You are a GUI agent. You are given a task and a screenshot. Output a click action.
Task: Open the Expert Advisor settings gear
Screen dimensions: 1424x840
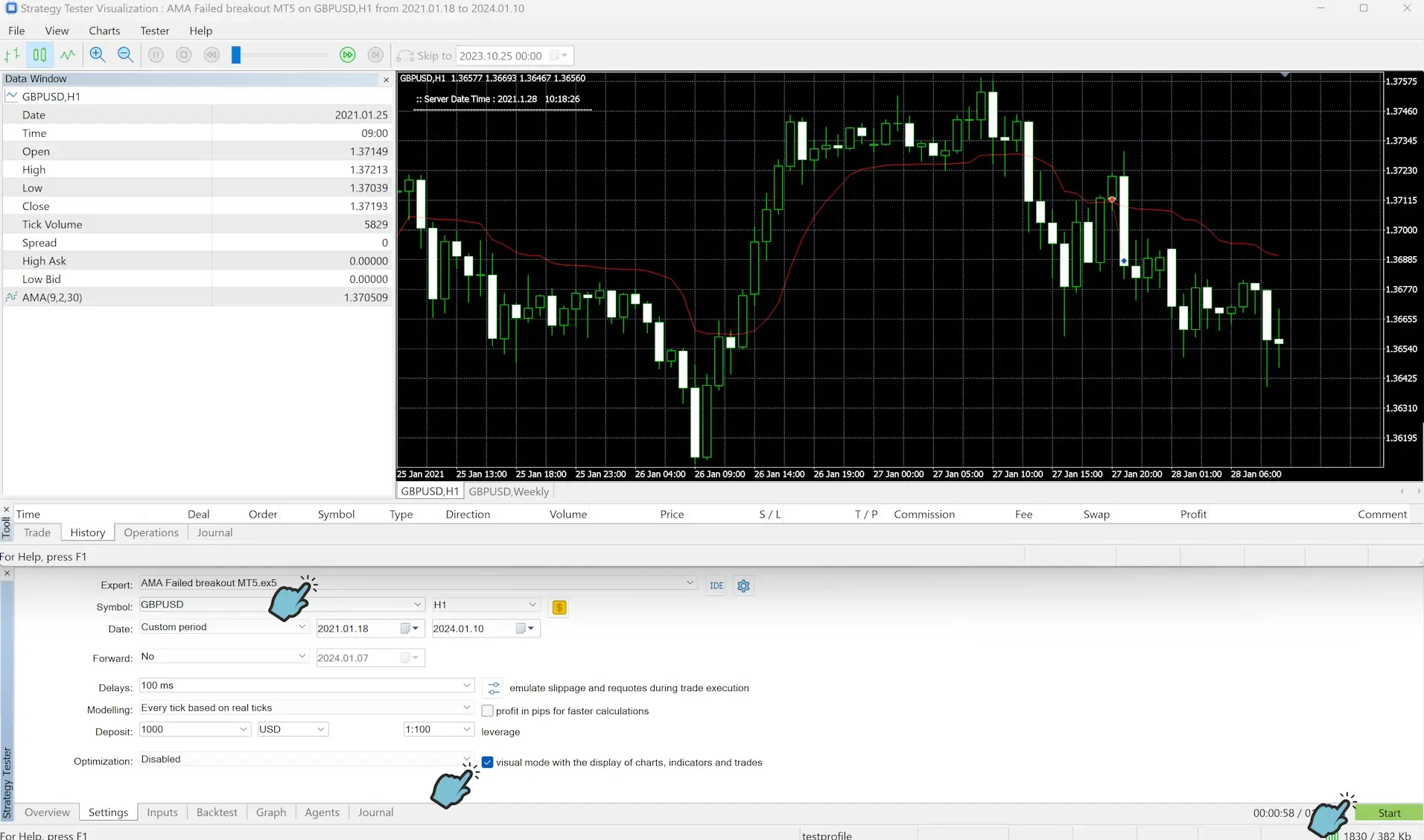[x=743, y=585]
